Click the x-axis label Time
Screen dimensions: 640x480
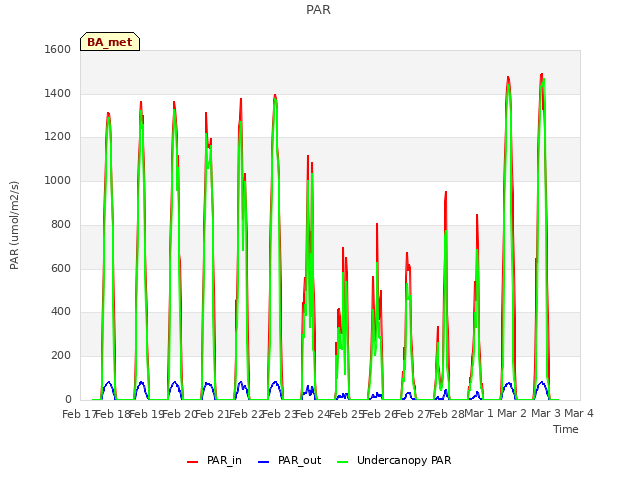tap(566, 429)
